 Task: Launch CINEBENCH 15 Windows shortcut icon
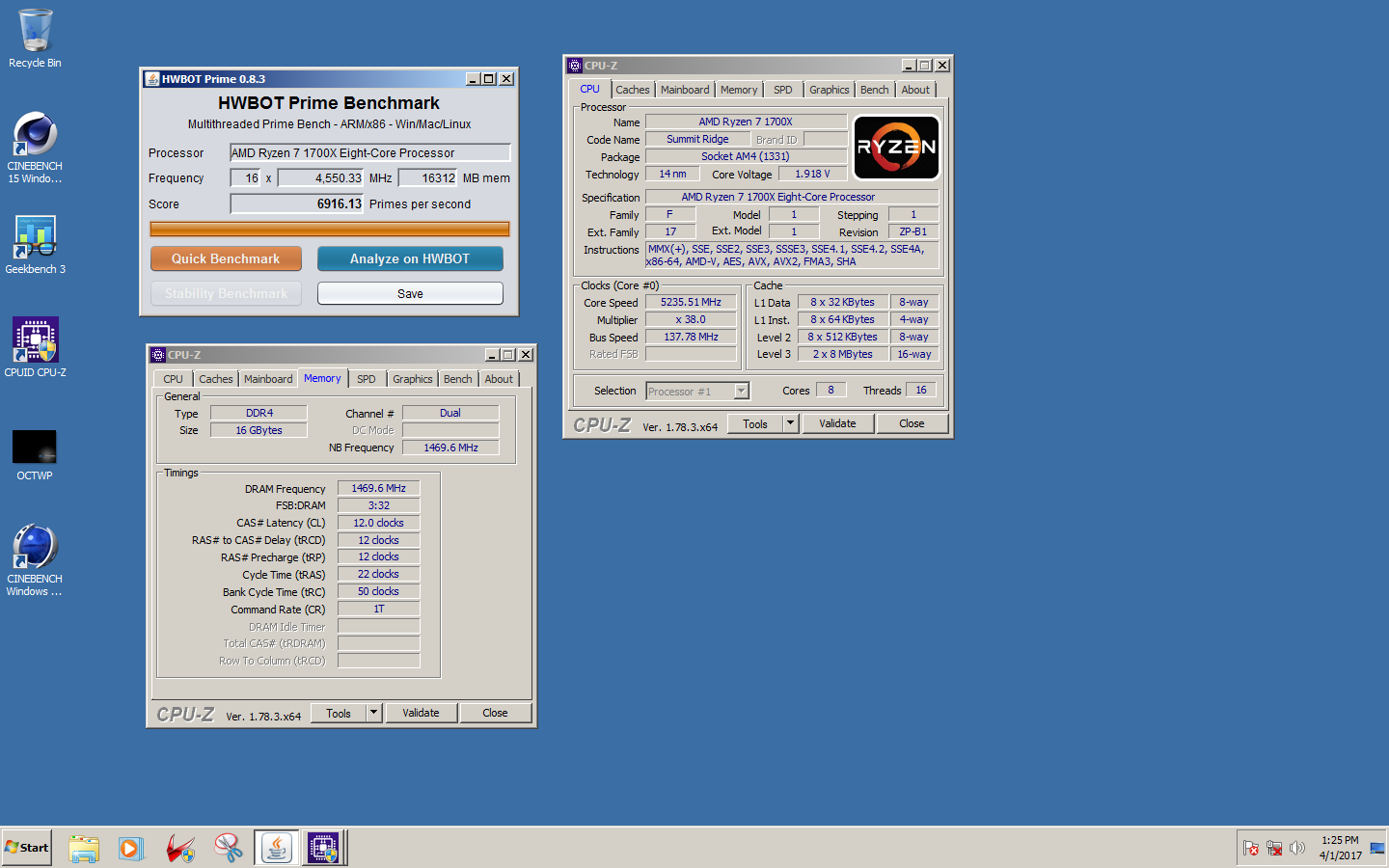pyautogui.click(x=35, y=147)
